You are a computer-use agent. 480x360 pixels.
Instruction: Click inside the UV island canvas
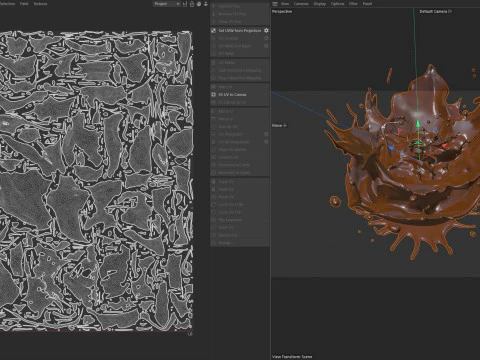point(96,181)
